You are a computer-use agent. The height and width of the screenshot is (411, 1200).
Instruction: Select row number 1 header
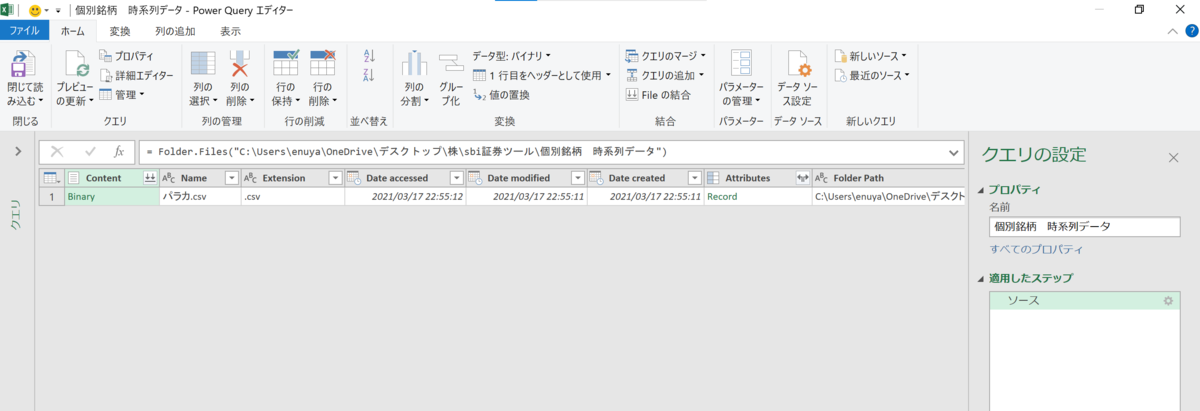(52, 197)
